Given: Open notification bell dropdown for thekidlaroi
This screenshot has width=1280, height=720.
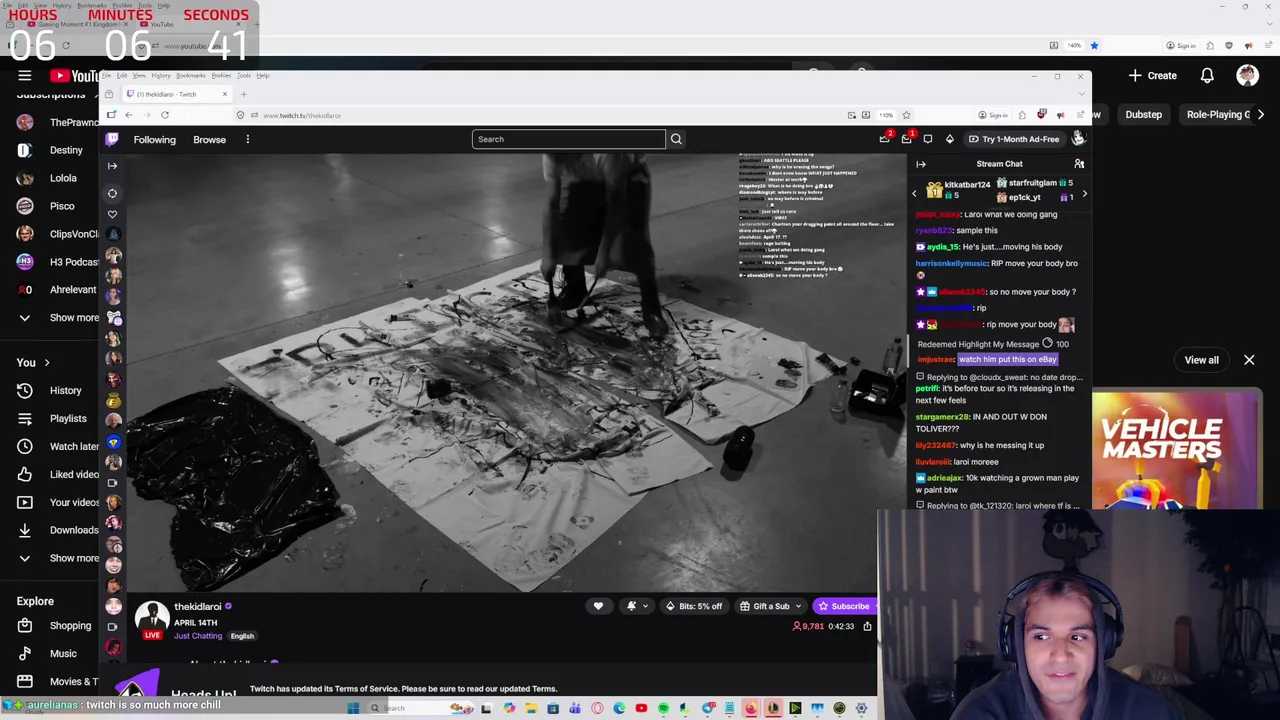Looking at the screenshot, I should click(635, 606).
